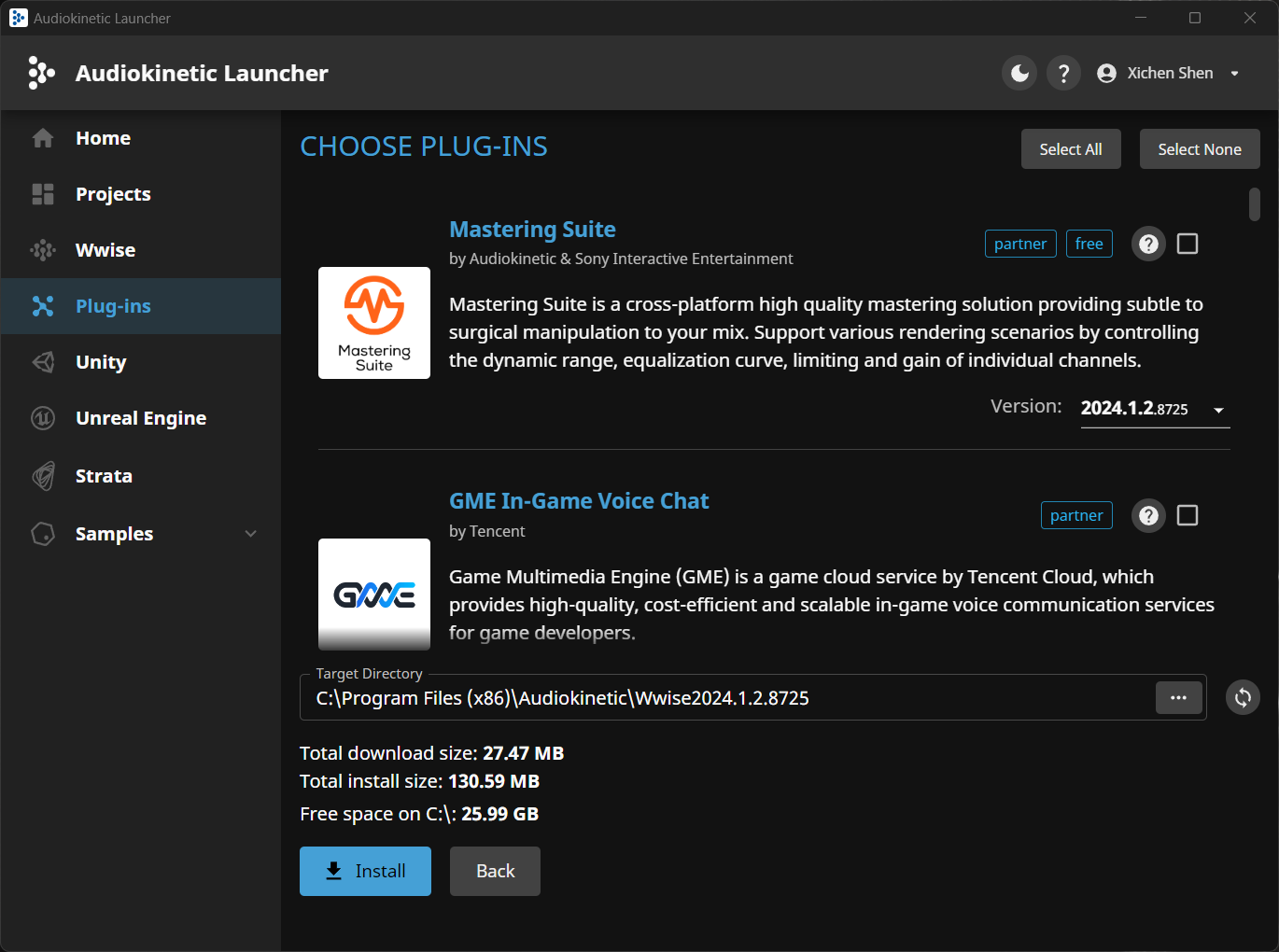This screenshot has width=1279, height=952.
Task: Click the Strata sidebar icon
Action: [x=43, y=476]
